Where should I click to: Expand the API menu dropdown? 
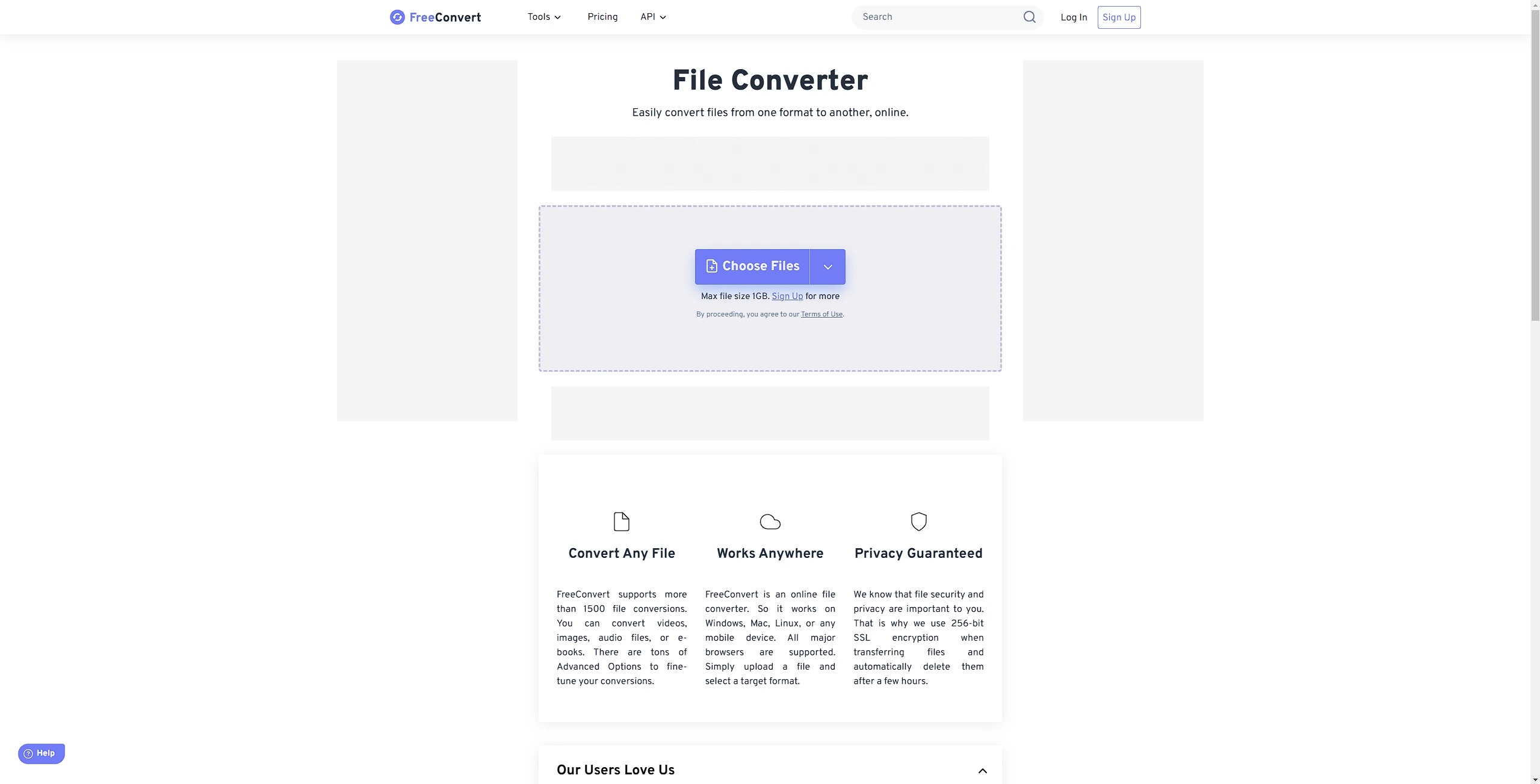[x=653, y=17]
